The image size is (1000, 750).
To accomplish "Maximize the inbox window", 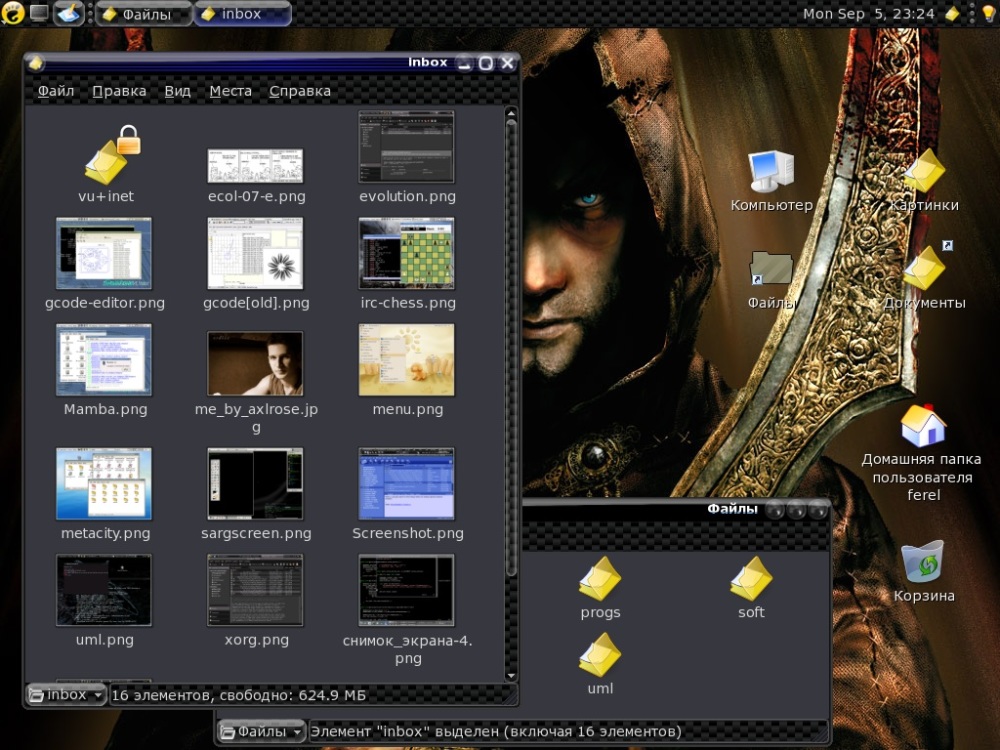I will point(485,63).
